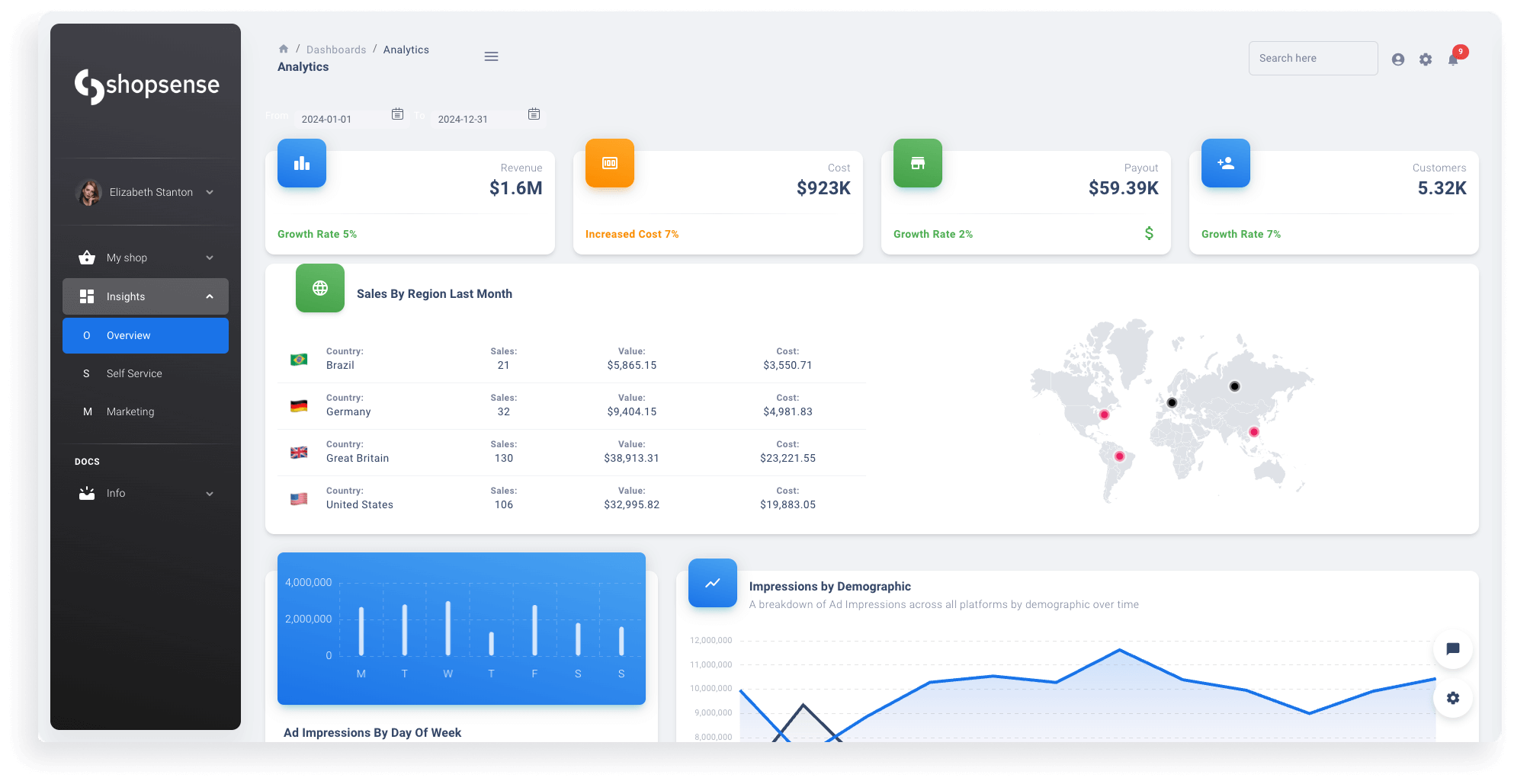Click the floating chat bubble button

(1452, 649)
